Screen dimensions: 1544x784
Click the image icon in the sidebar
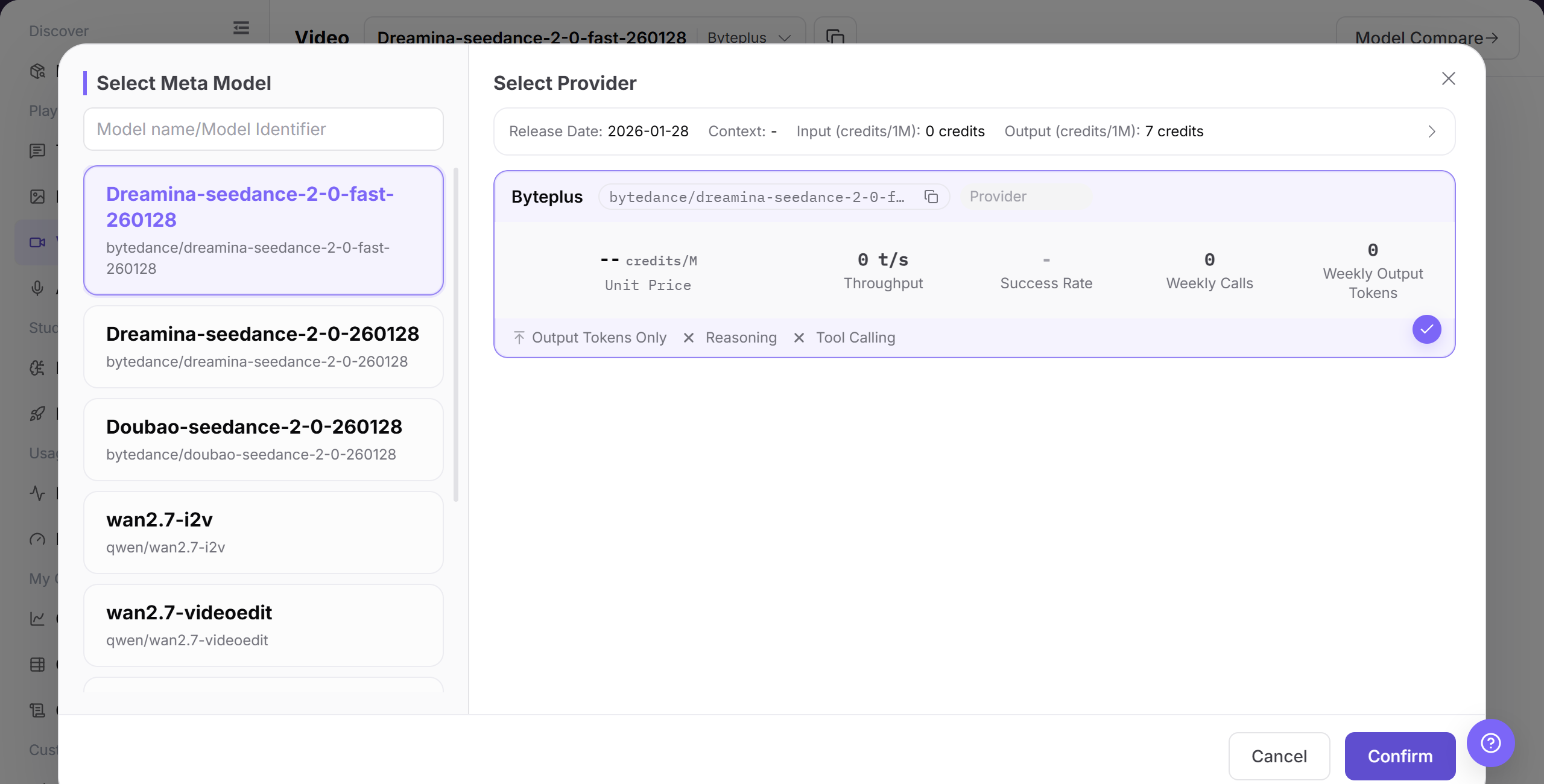click(37, 197)
